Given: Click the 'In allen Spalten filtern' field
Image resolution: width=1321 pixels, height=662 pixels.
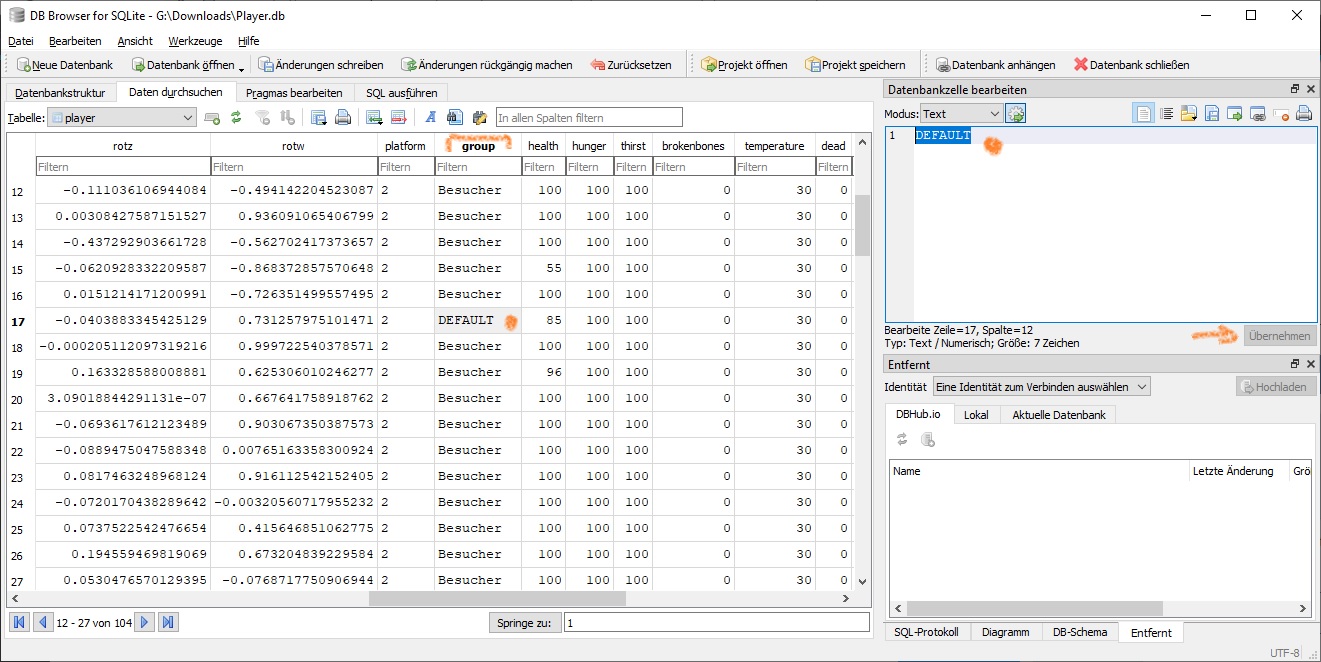Looking at the screenshot, I should click(x=589, y=118).
